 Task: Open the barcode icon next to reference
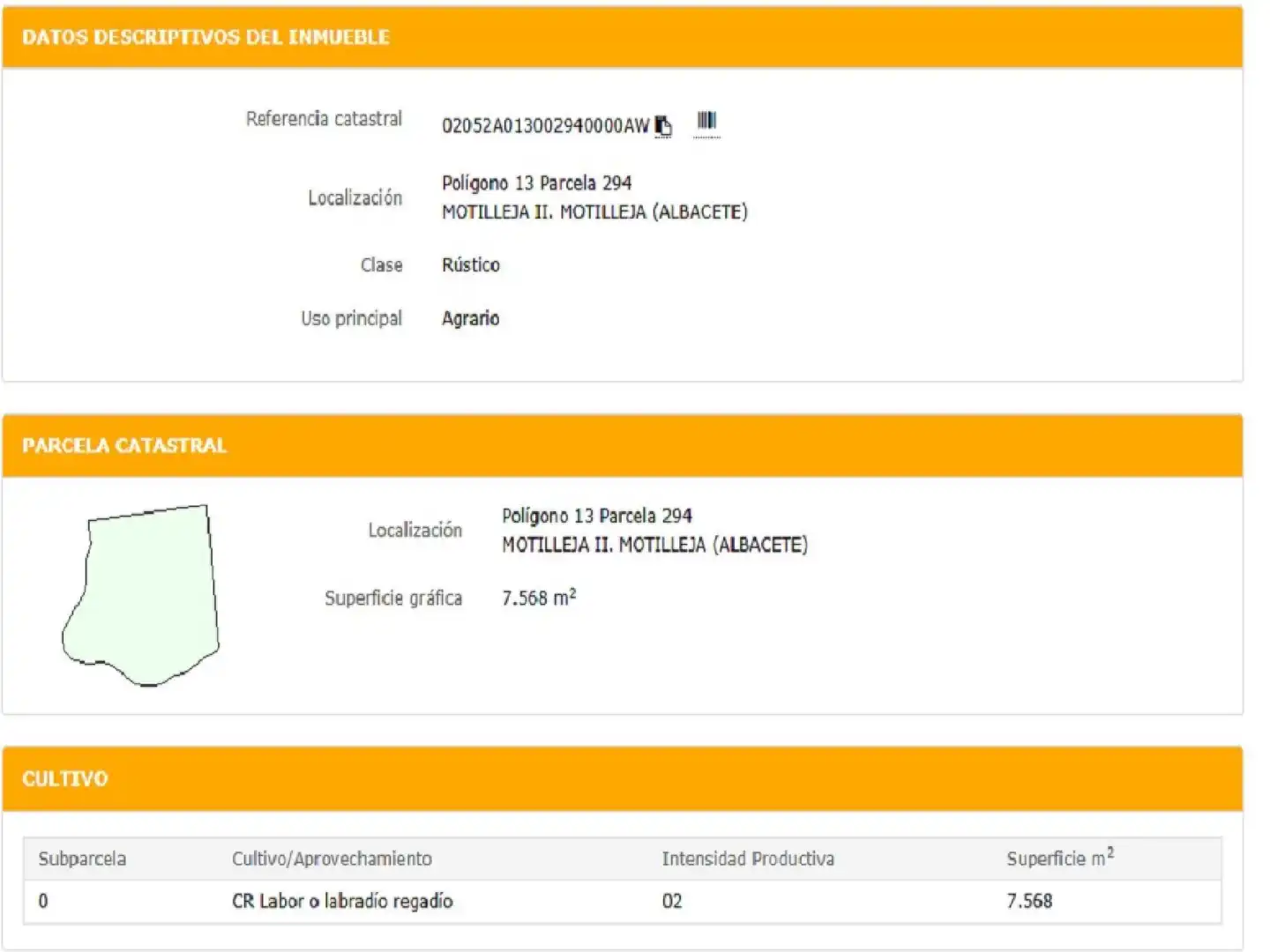(706, 122)
